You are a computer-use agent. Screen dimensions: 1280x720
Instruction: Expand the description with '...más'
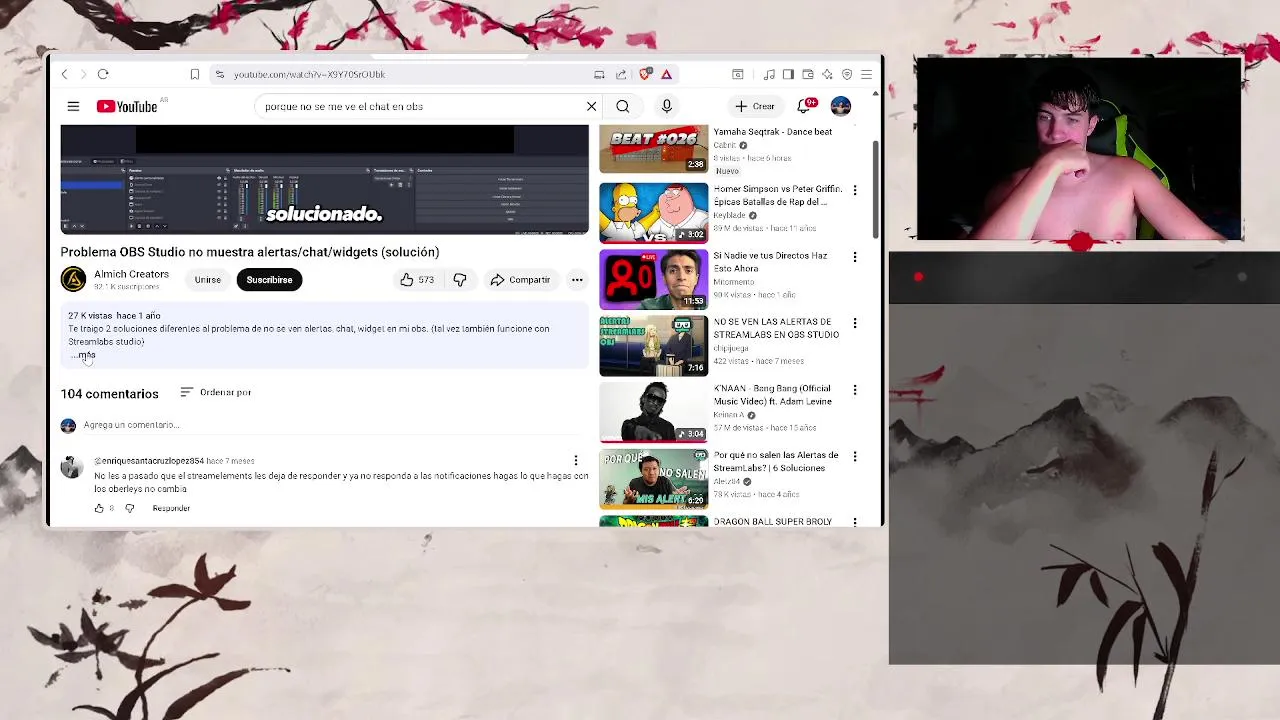86,355
